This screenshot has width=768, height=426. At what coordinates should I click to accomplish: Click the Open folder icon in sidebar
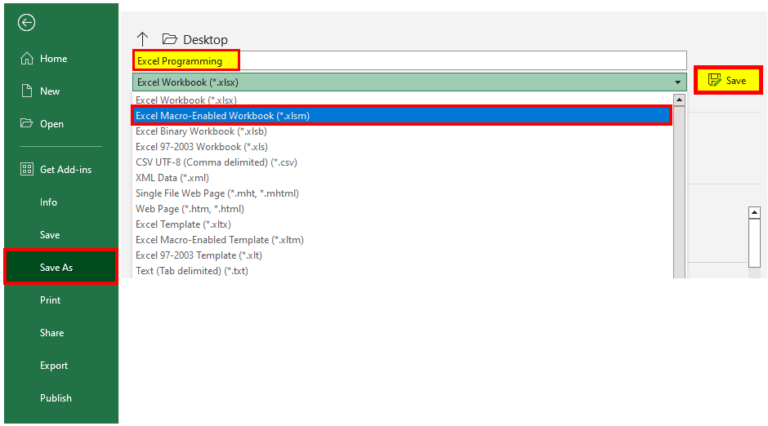27,124
